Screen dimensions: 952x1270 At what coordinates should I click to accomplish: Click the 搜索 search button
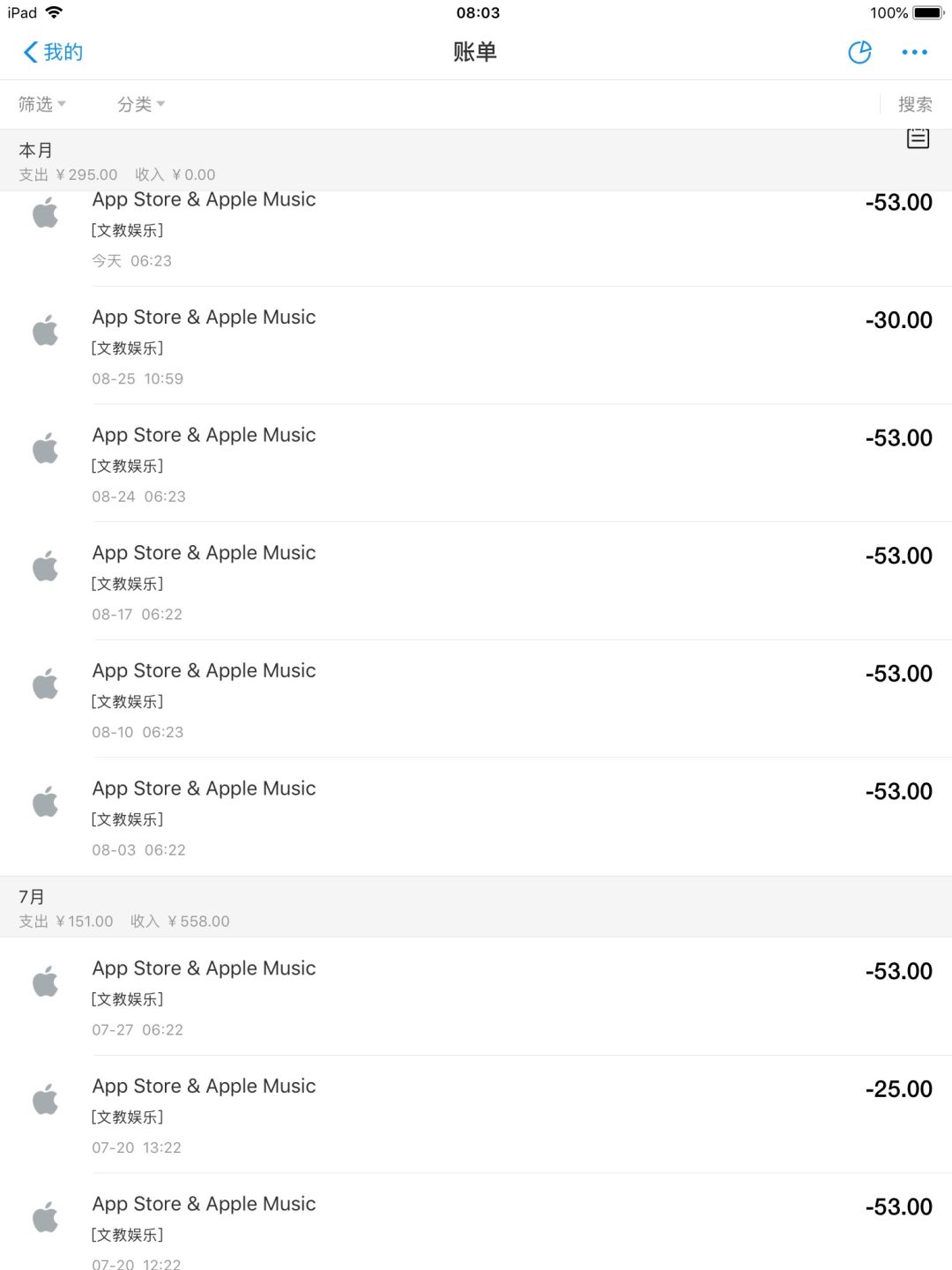(915, 105)
